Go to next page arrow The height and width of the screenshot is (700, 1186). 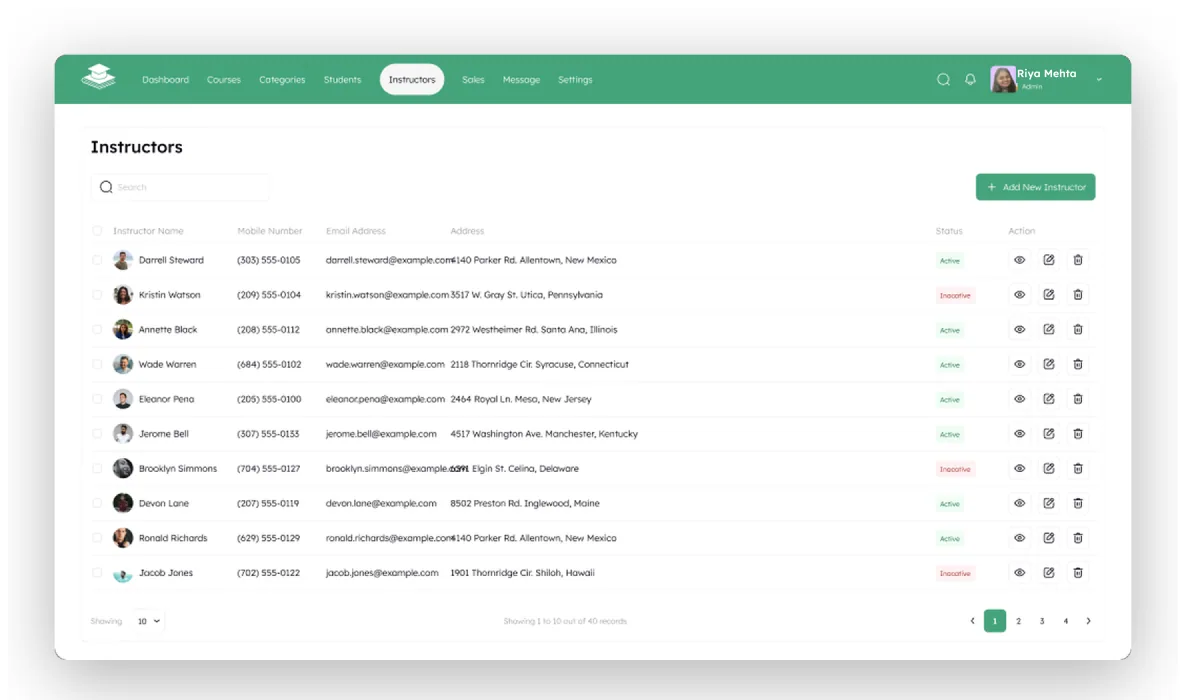pos(1088,621)
